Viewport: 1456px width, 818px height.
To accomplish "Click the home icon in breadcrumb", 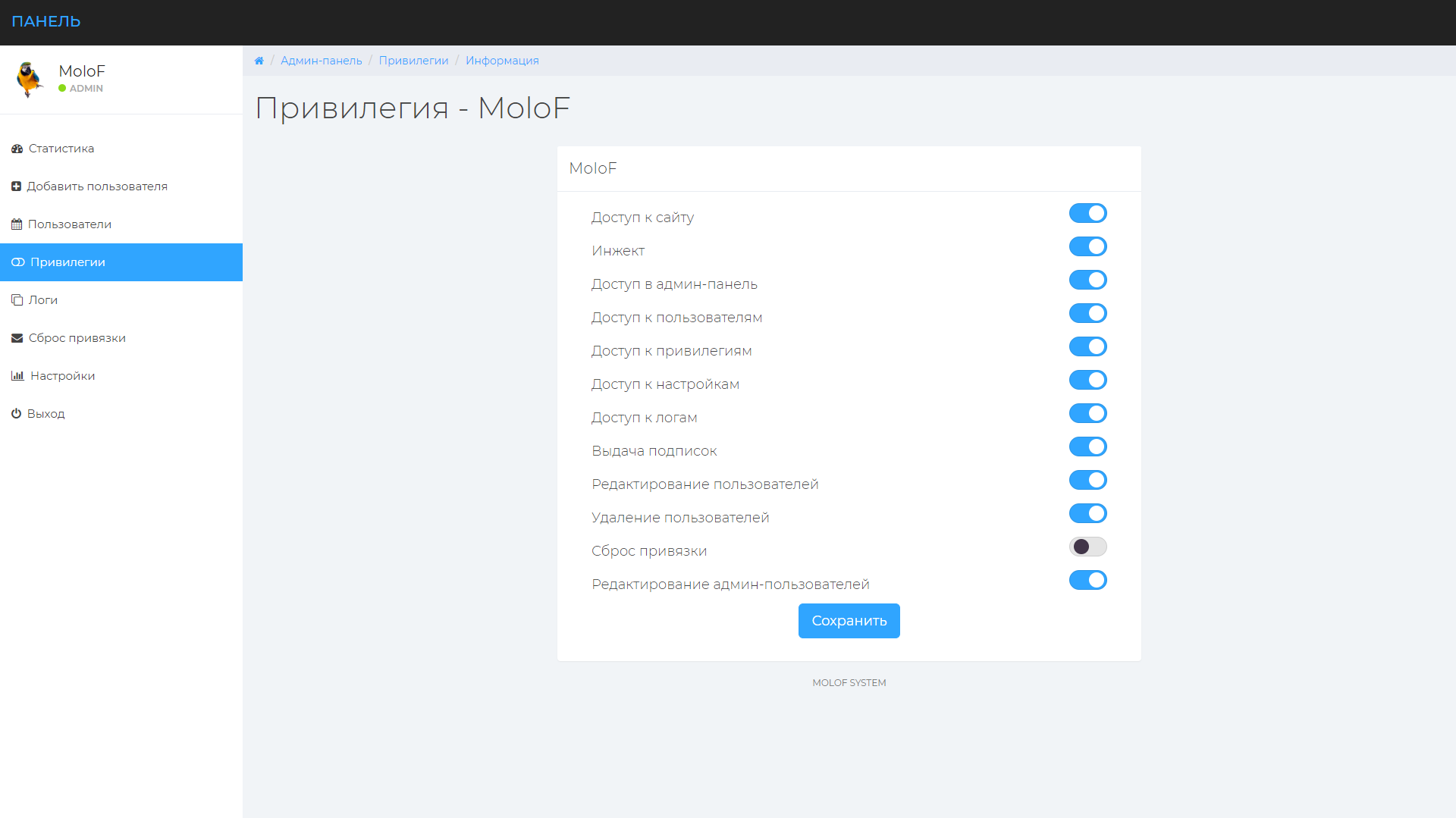I will 259,61.
